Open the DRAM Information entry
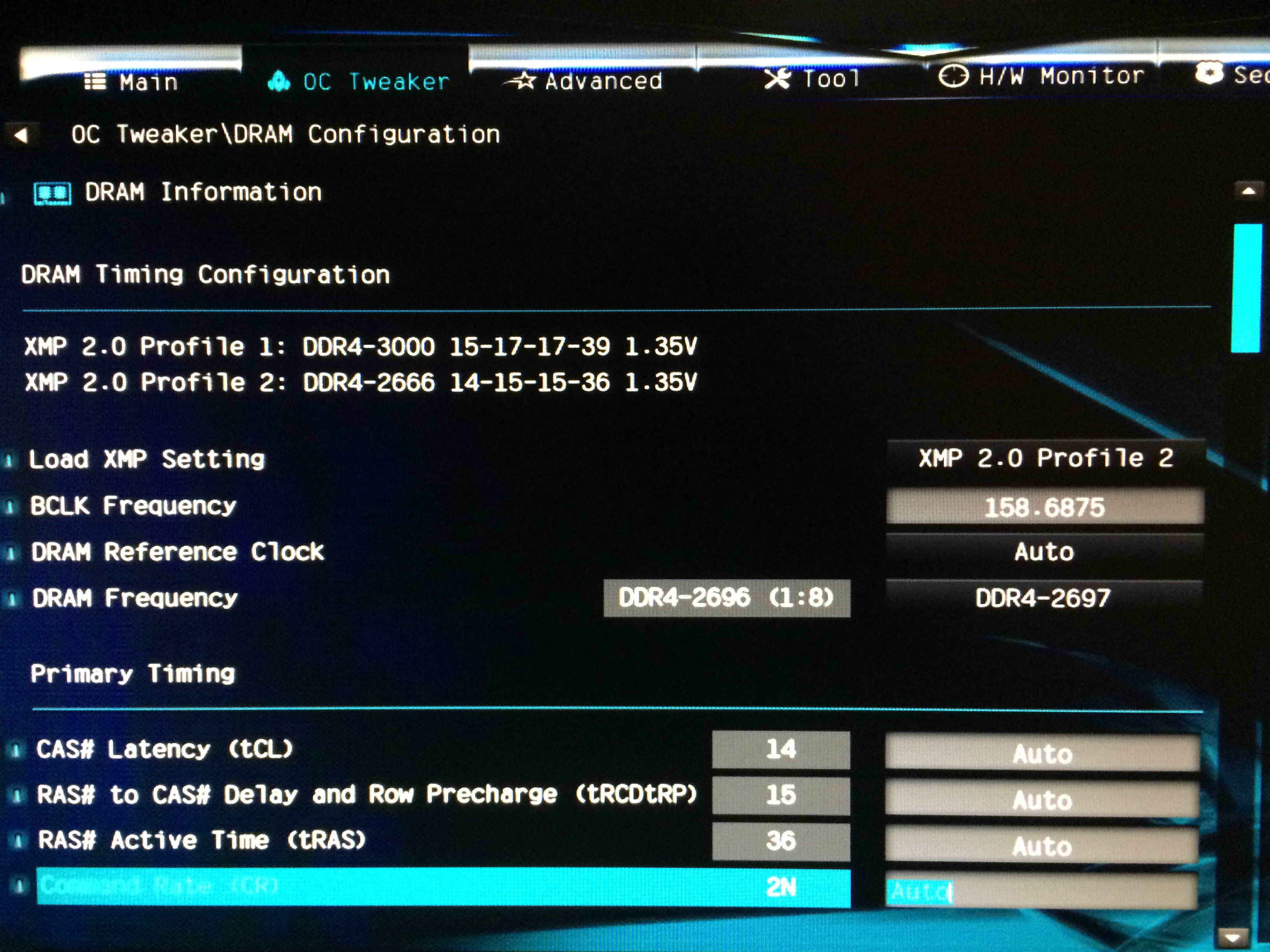Image resolution: width=1270 pixels, height=952 pixels. coord(203,192)
